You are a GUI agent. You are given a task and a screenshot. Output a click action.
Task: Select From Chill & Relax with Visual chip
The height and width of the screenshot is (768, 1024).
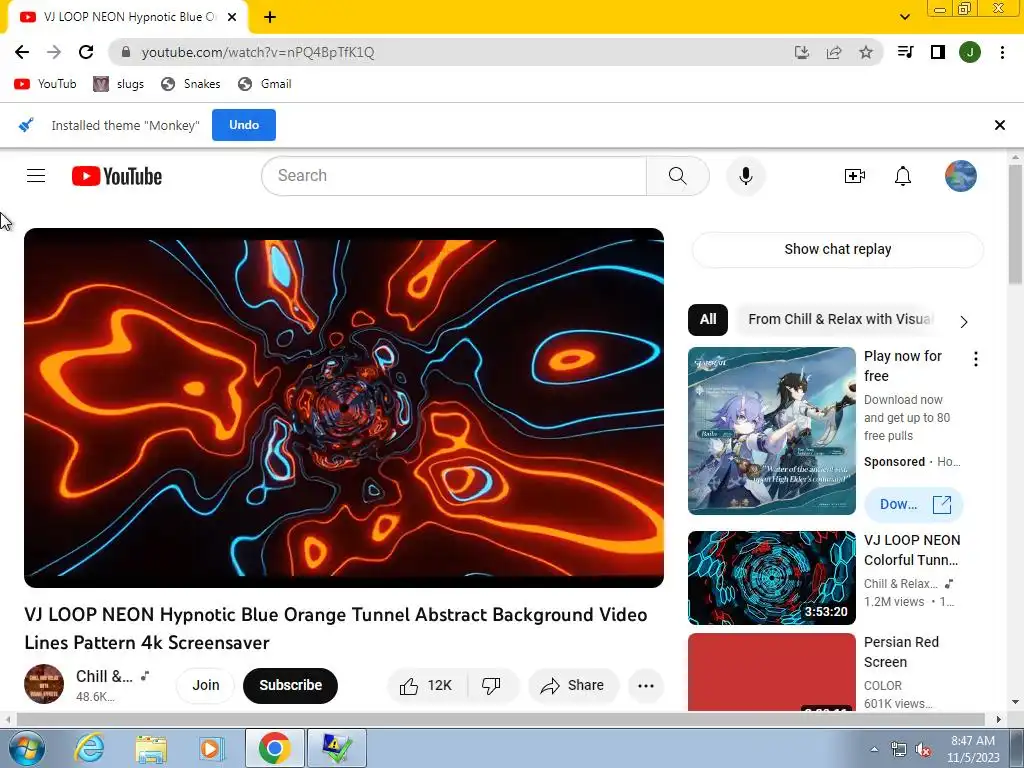[x=839, y=319]
